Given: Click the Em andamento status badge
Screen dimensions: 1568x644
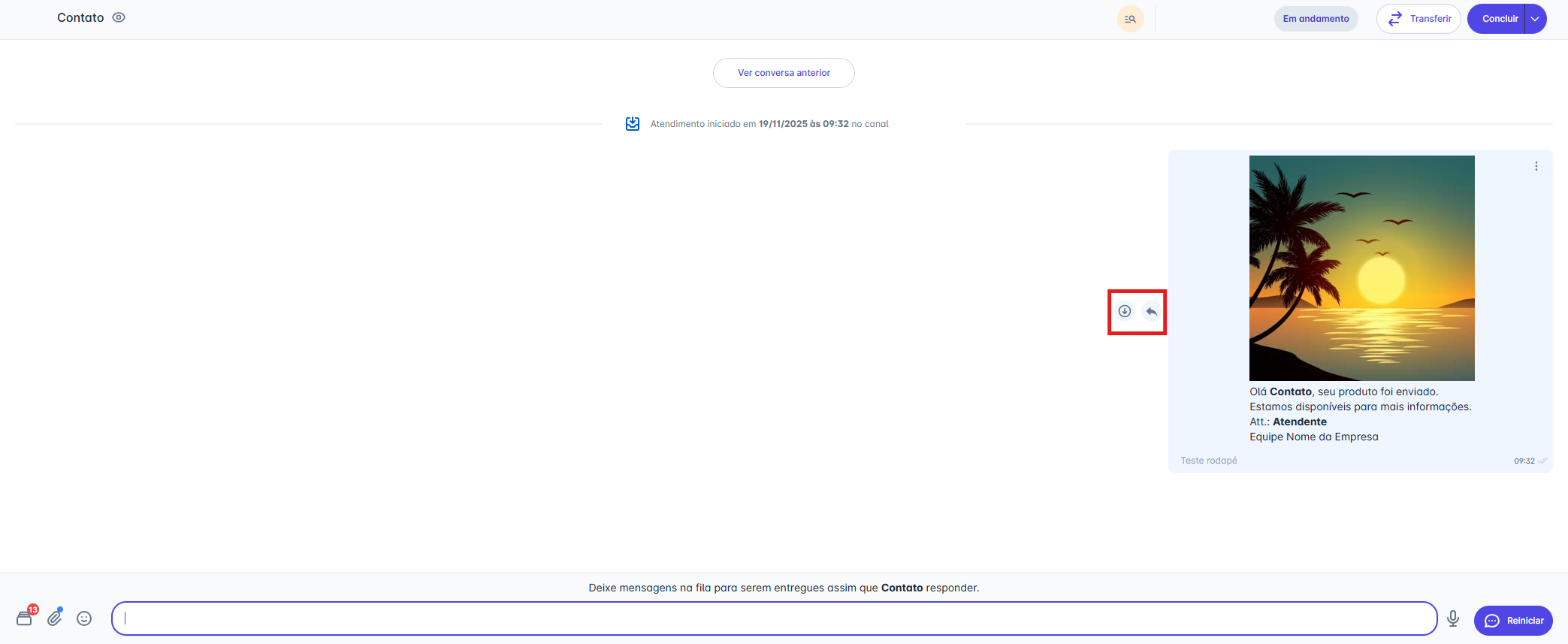Looking at the screenshot, I should 1316,19.
